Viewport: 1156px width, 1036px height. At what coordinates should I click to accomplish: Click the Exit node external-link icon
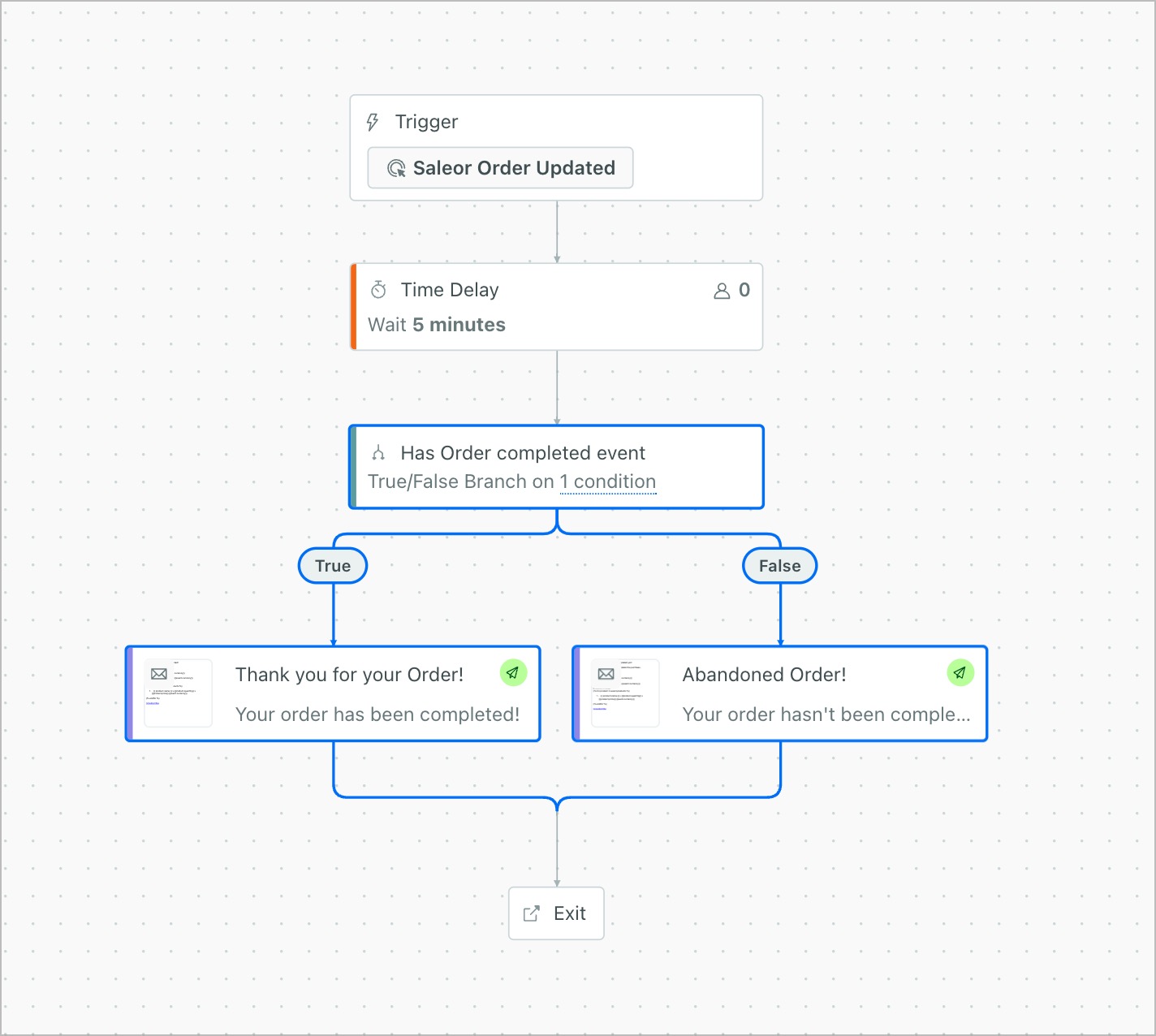tap(531, 914)
